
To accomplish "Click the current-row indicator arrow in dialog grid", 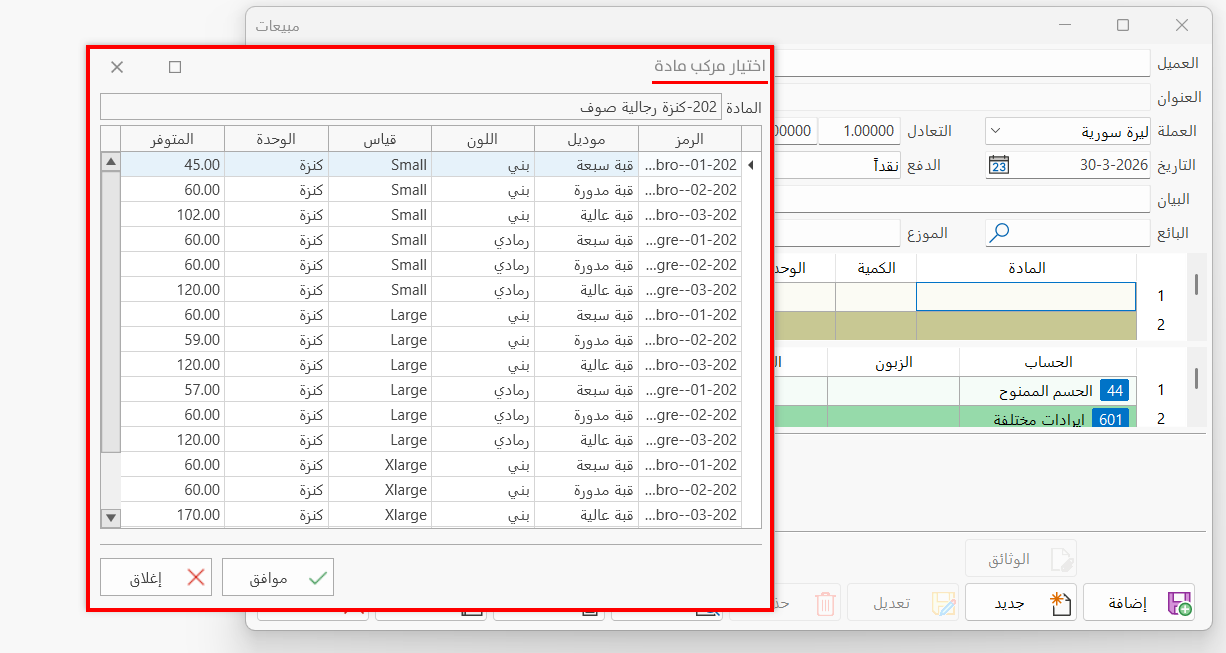I will point(751,165).
